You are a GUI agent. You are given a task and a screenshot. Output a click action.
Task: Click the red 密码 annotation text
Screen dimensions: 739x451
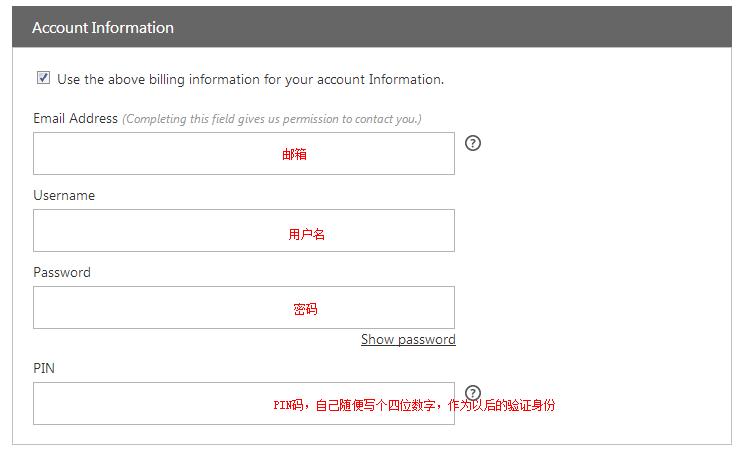[305, 310]
